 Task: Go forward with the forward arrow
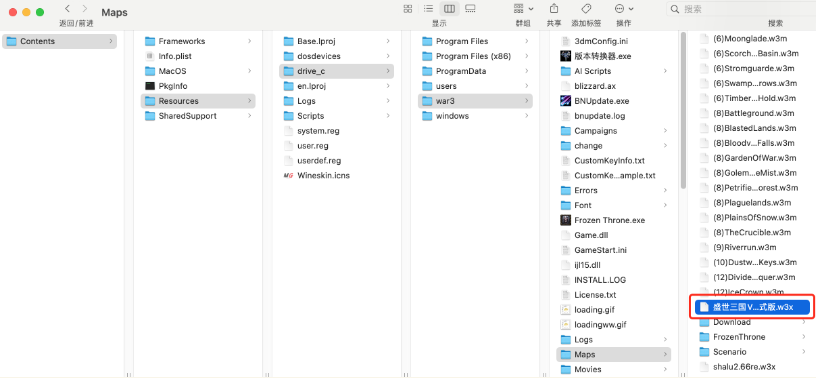point(85,9)
